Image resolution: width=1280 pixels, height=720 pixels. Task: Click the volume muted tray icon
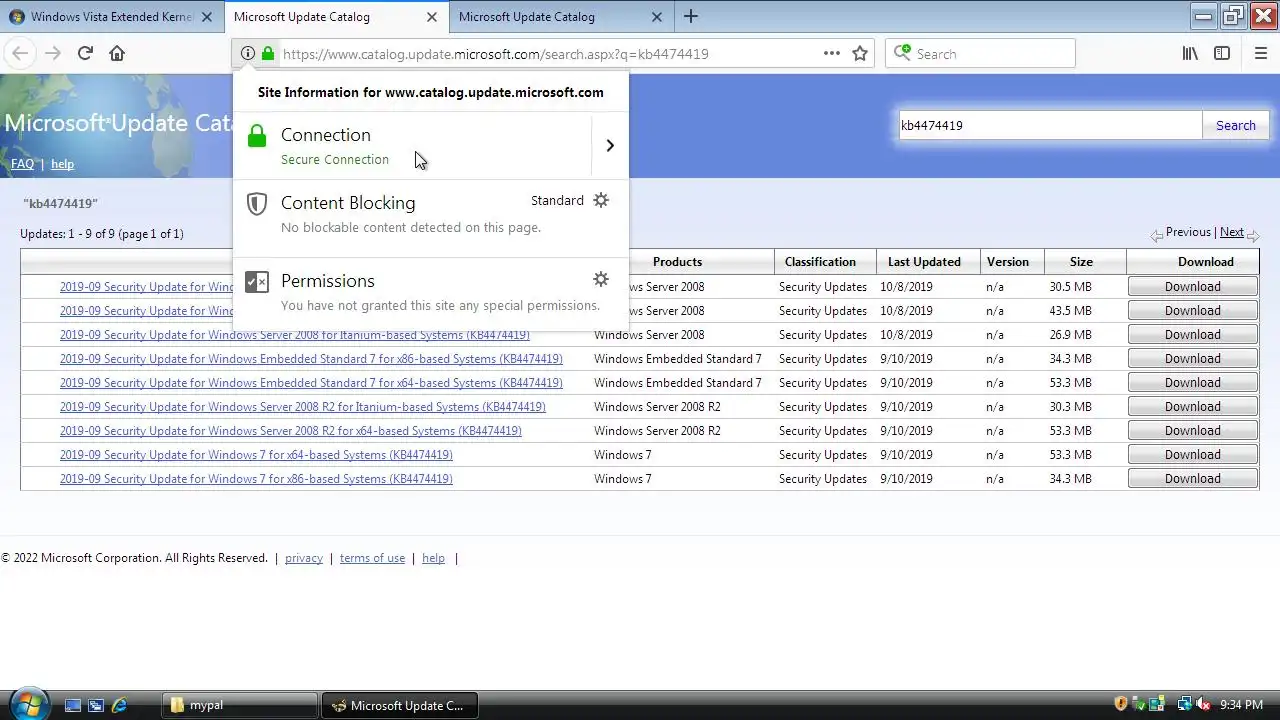pyautogui.click(x=1204, y=705)
